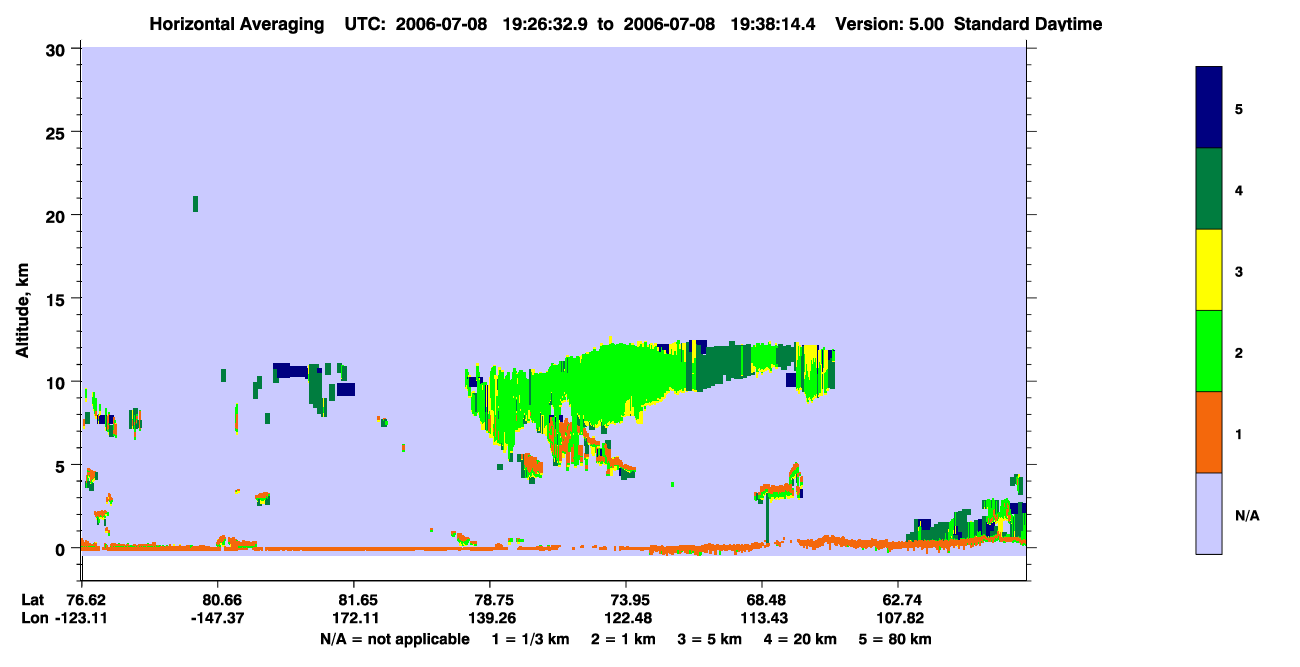This screenshot has width=1300, height=667.
Task: Click the dark green colorbar segment labeled 4
Action: (x=1209, y=189)
